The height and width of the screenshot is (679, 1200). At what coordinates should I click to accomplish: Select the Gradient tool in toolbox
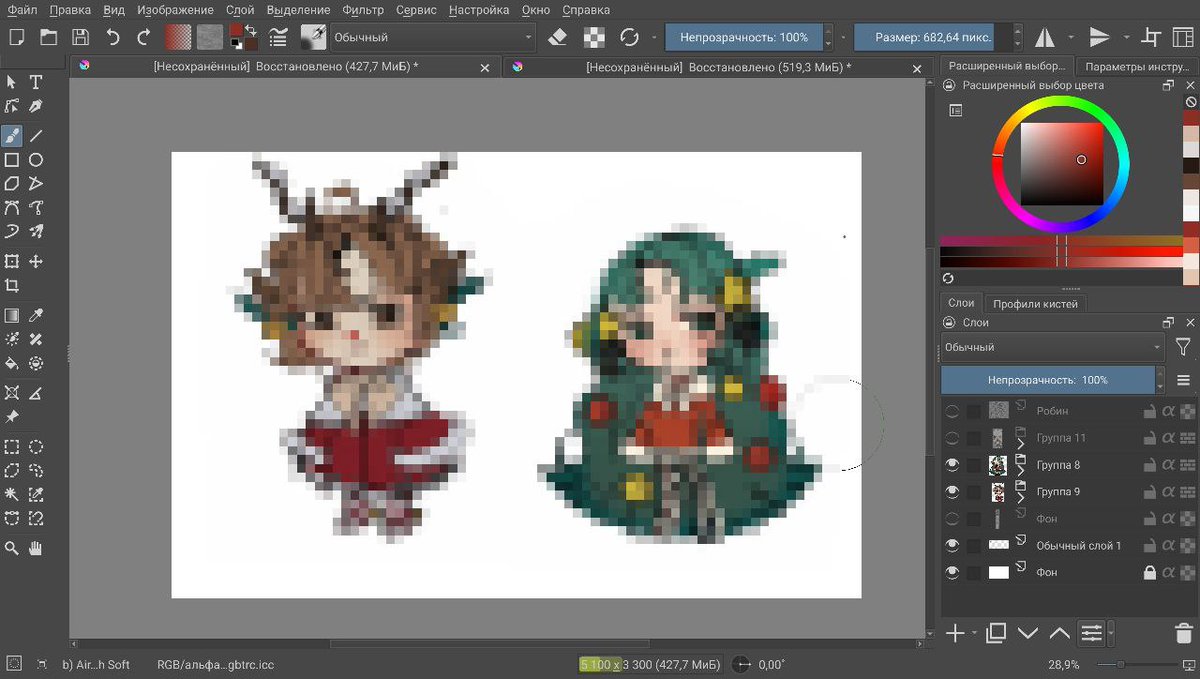click(x=12, y=315)
